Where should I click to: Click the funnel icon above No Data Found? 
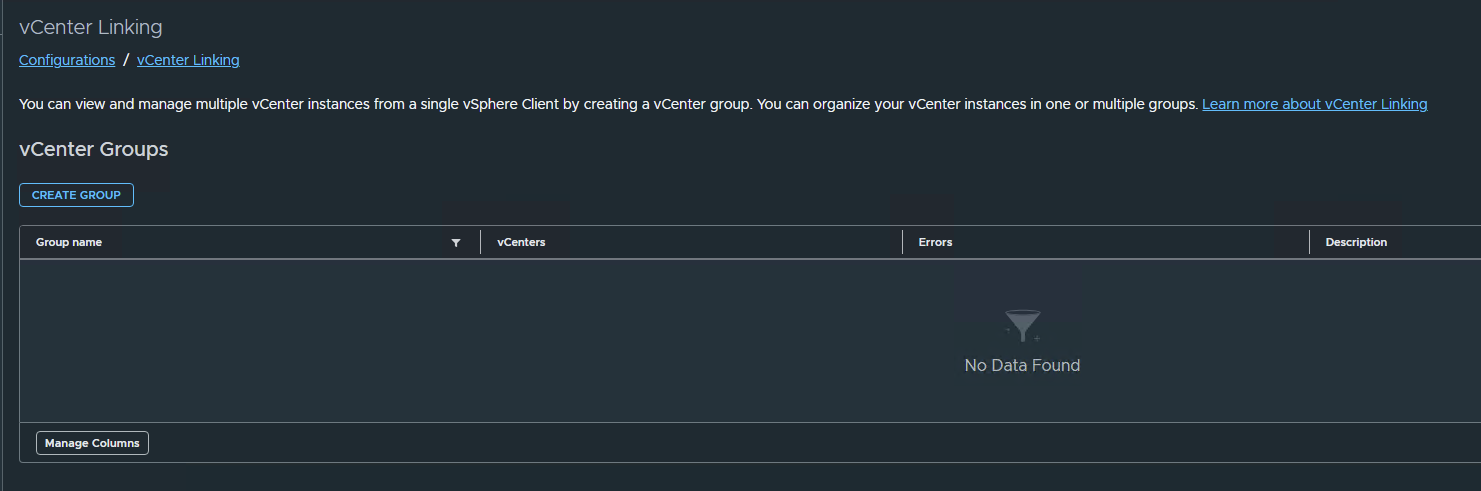click(x=1022, y=327)
